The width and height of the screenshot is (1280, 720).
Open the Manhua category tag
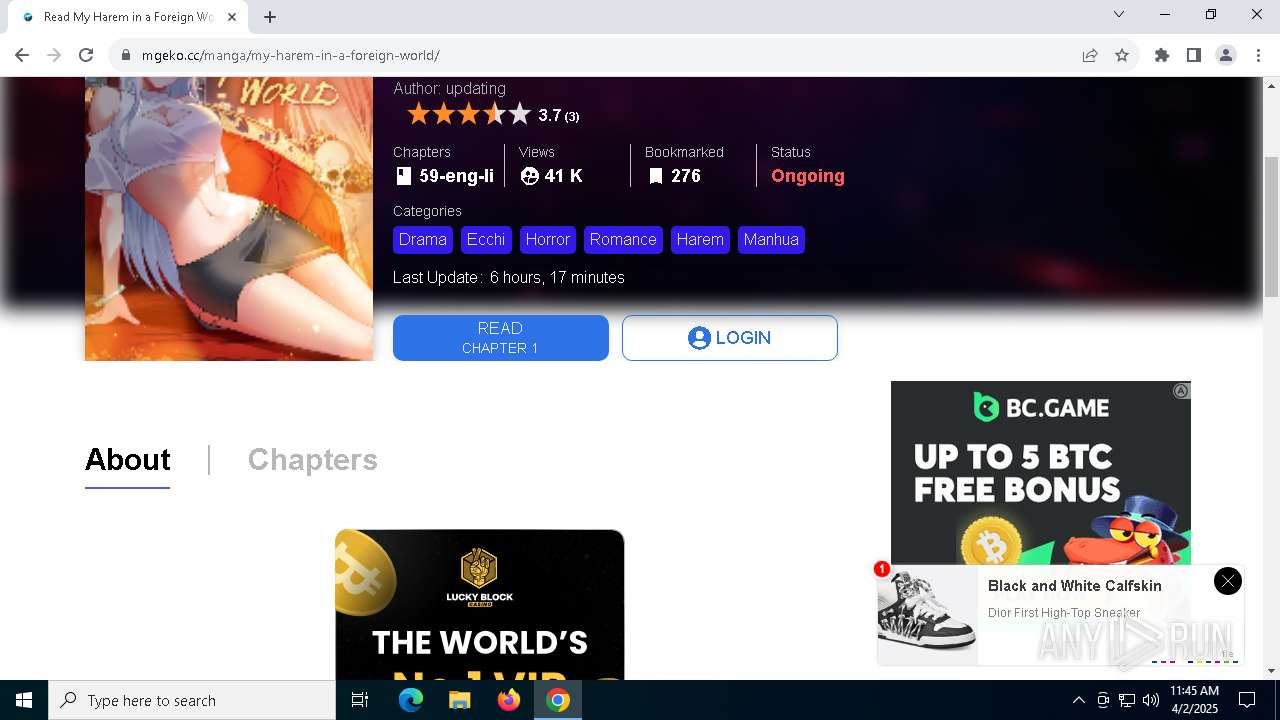771,240
